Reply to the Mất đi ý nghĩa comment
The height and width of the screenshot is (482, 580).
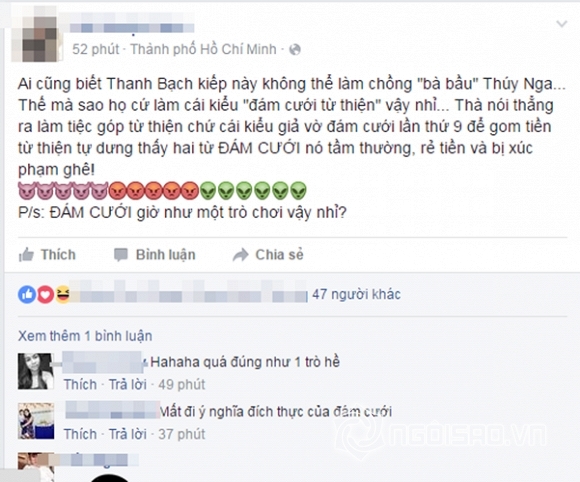coord(128,434)
